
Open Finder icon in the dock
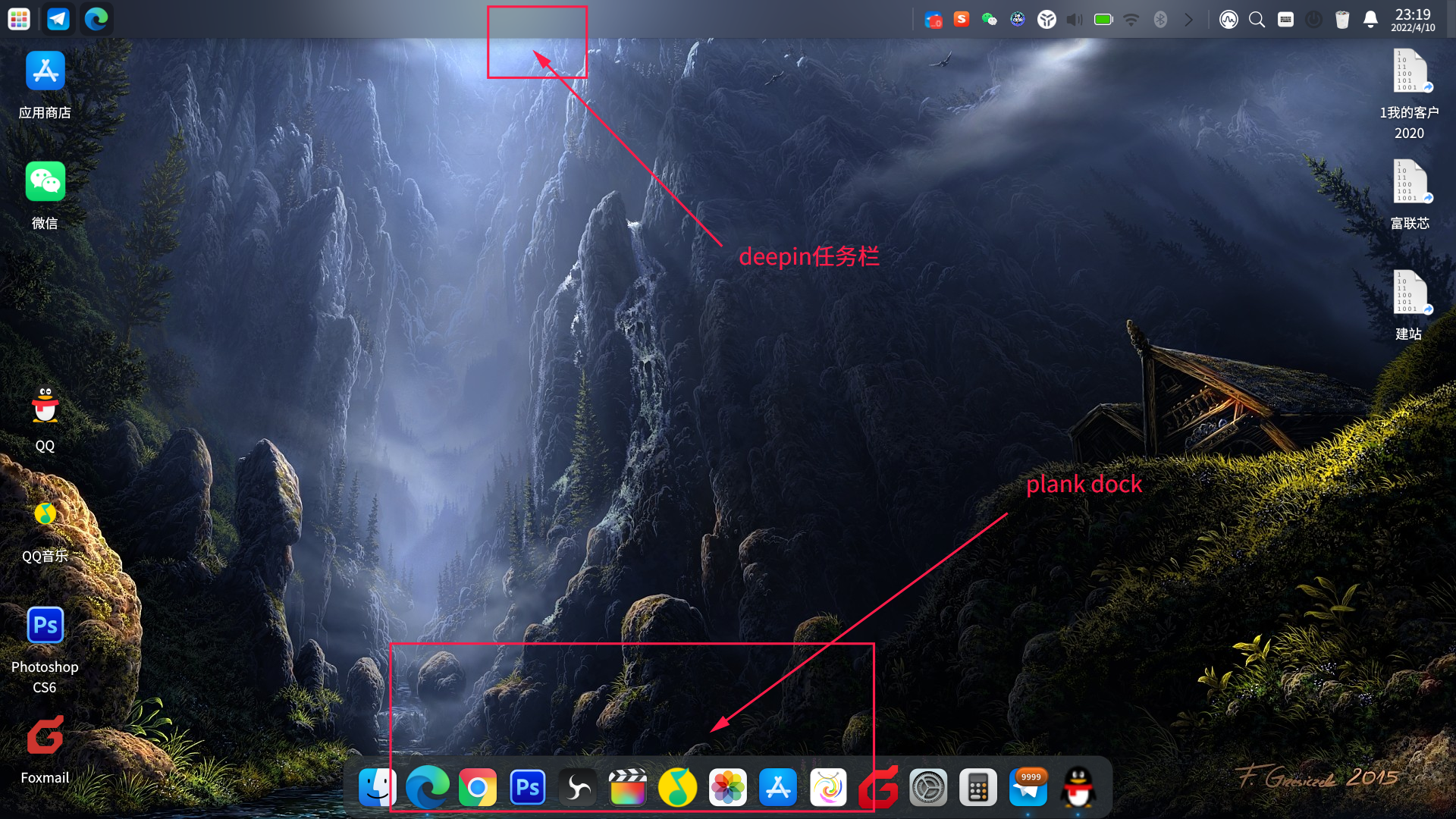tap(377, 788)
